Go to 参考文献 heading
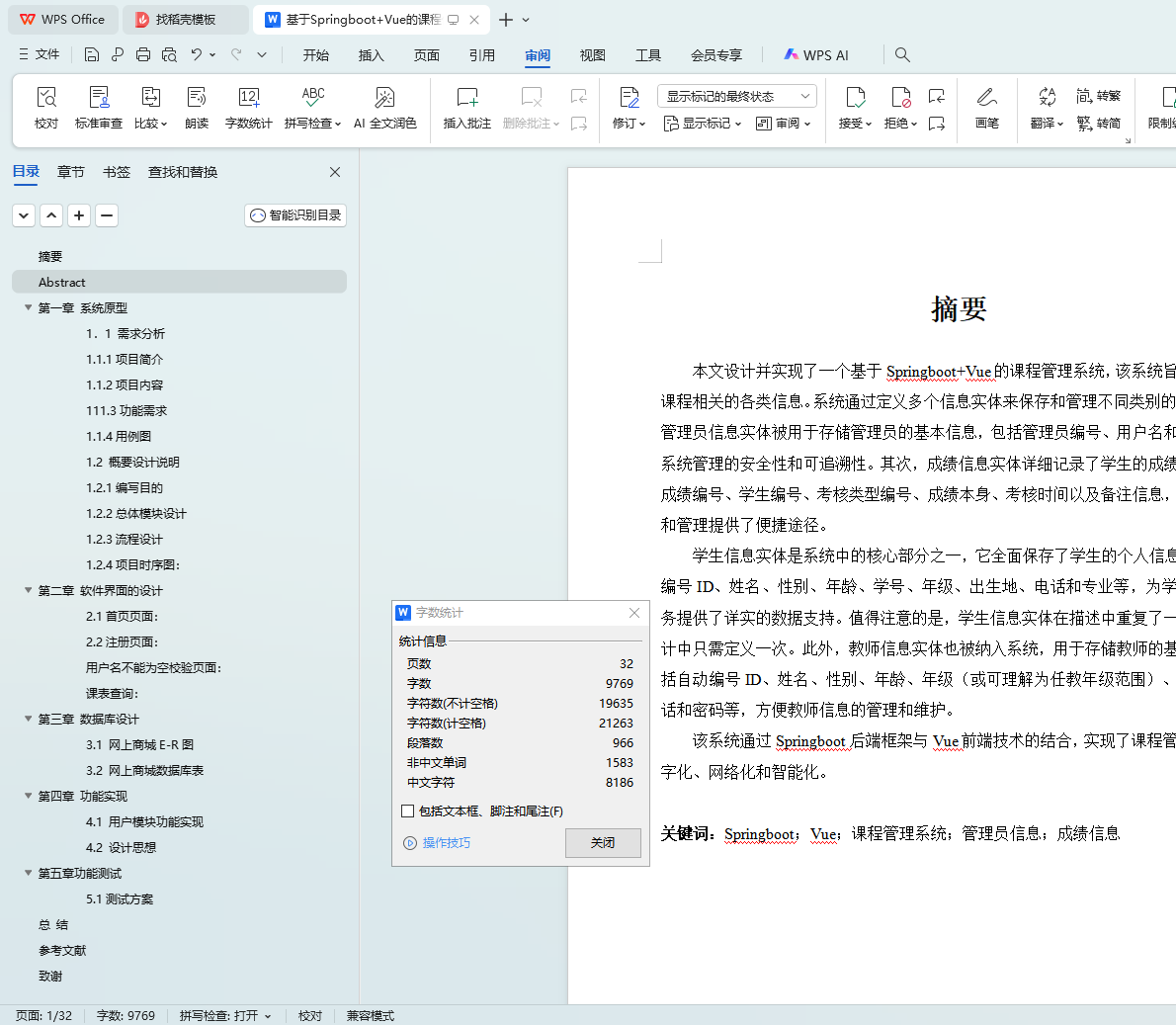Screen dimensions: 1176x1025 coord(62,950)
